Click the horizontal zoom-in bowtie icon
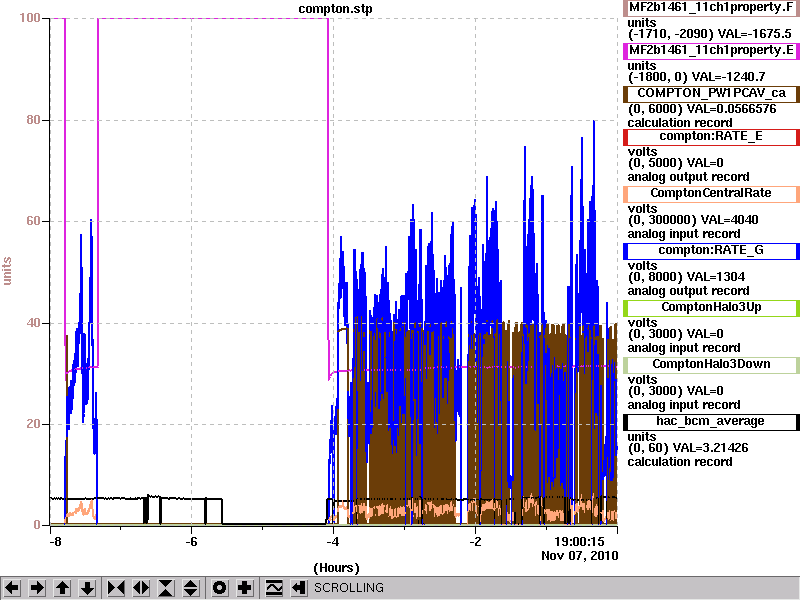The height and width of the screenshot is (600, 800). point(116,588)
